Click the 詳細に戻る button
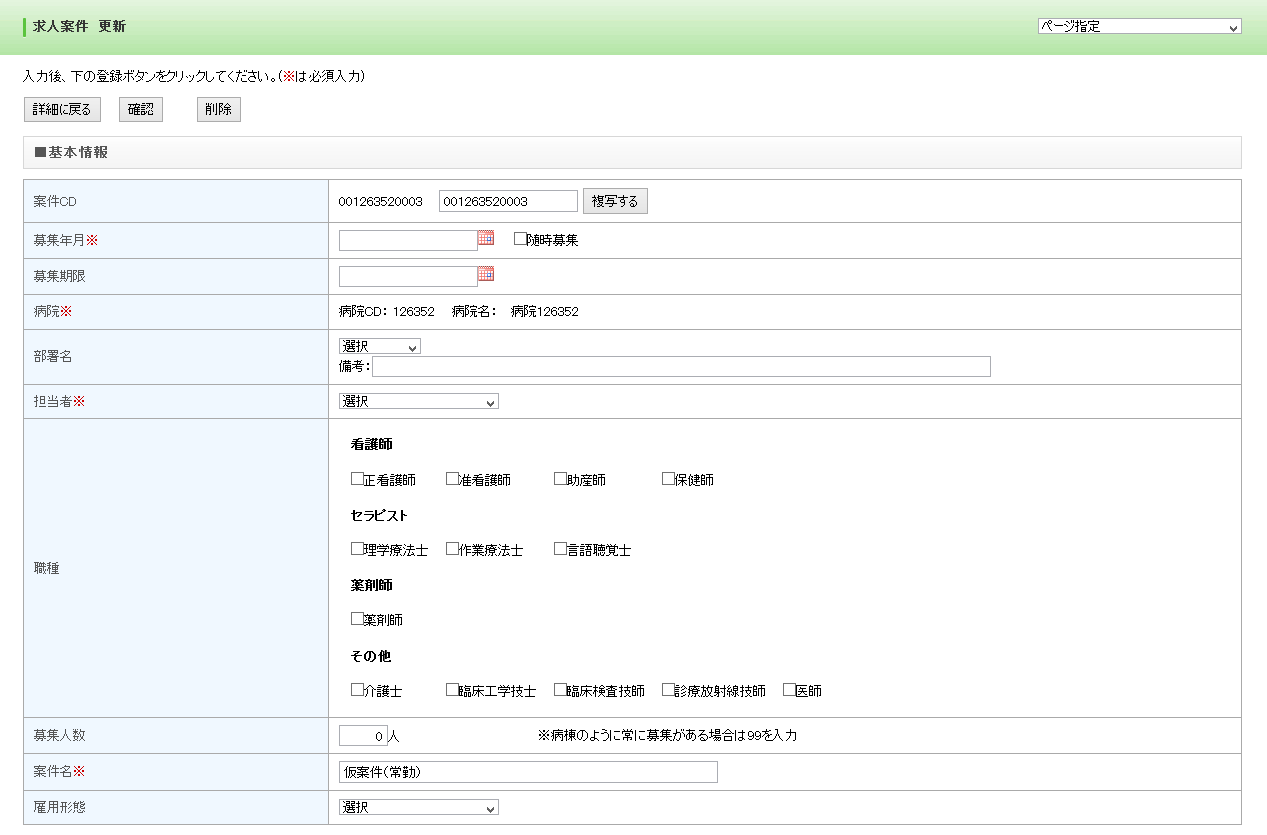The image size is (1267, 835). pyautogui.click(x=62, y=110)
